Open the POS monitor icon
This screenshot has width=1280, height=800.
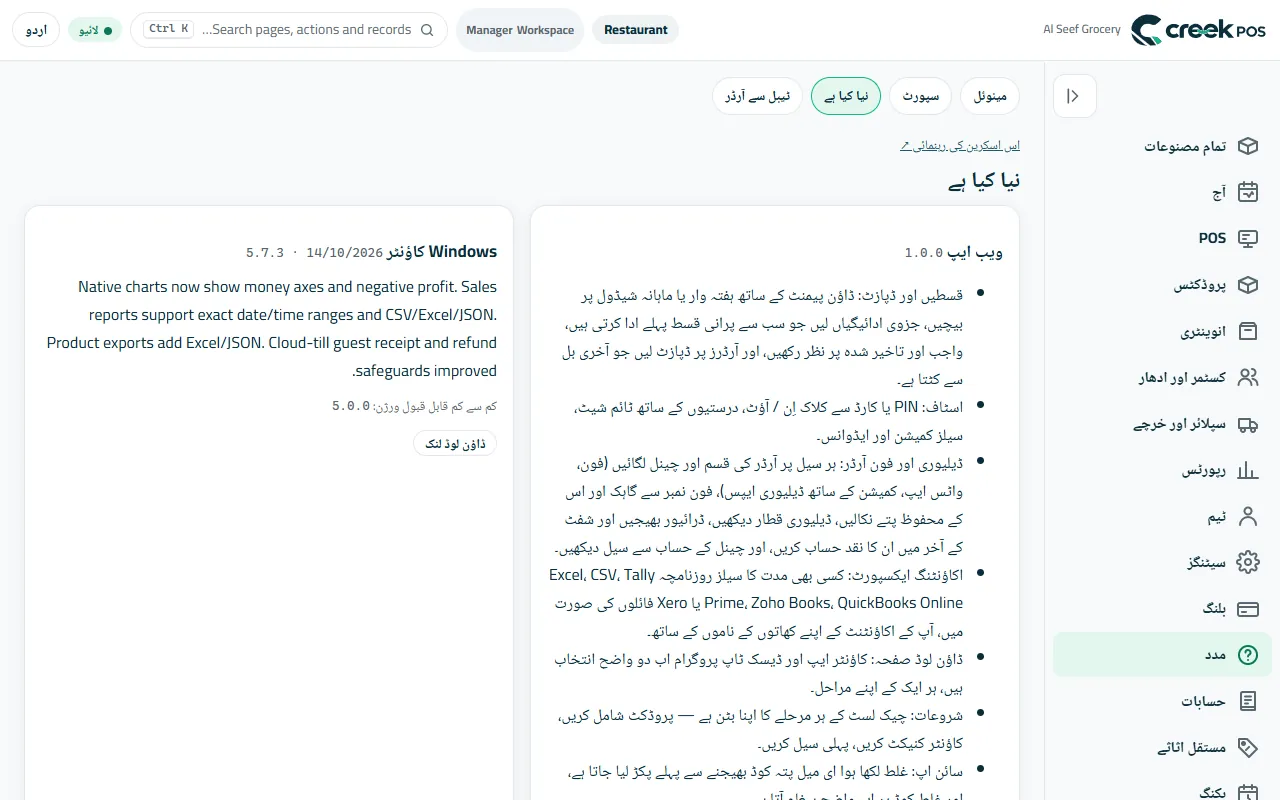[x=1247, y=238]
